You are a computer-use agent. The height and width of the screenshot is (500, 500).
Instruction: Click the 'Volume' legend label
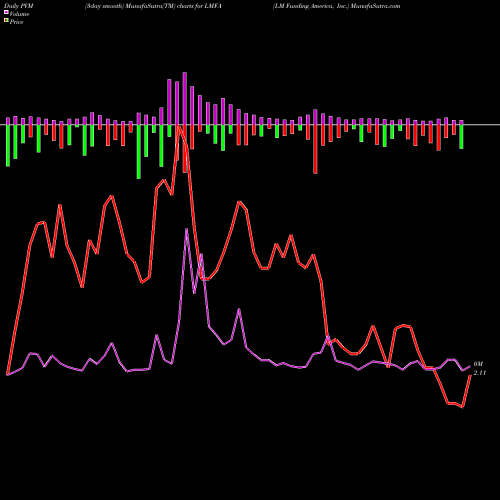(x=19, y=14)
